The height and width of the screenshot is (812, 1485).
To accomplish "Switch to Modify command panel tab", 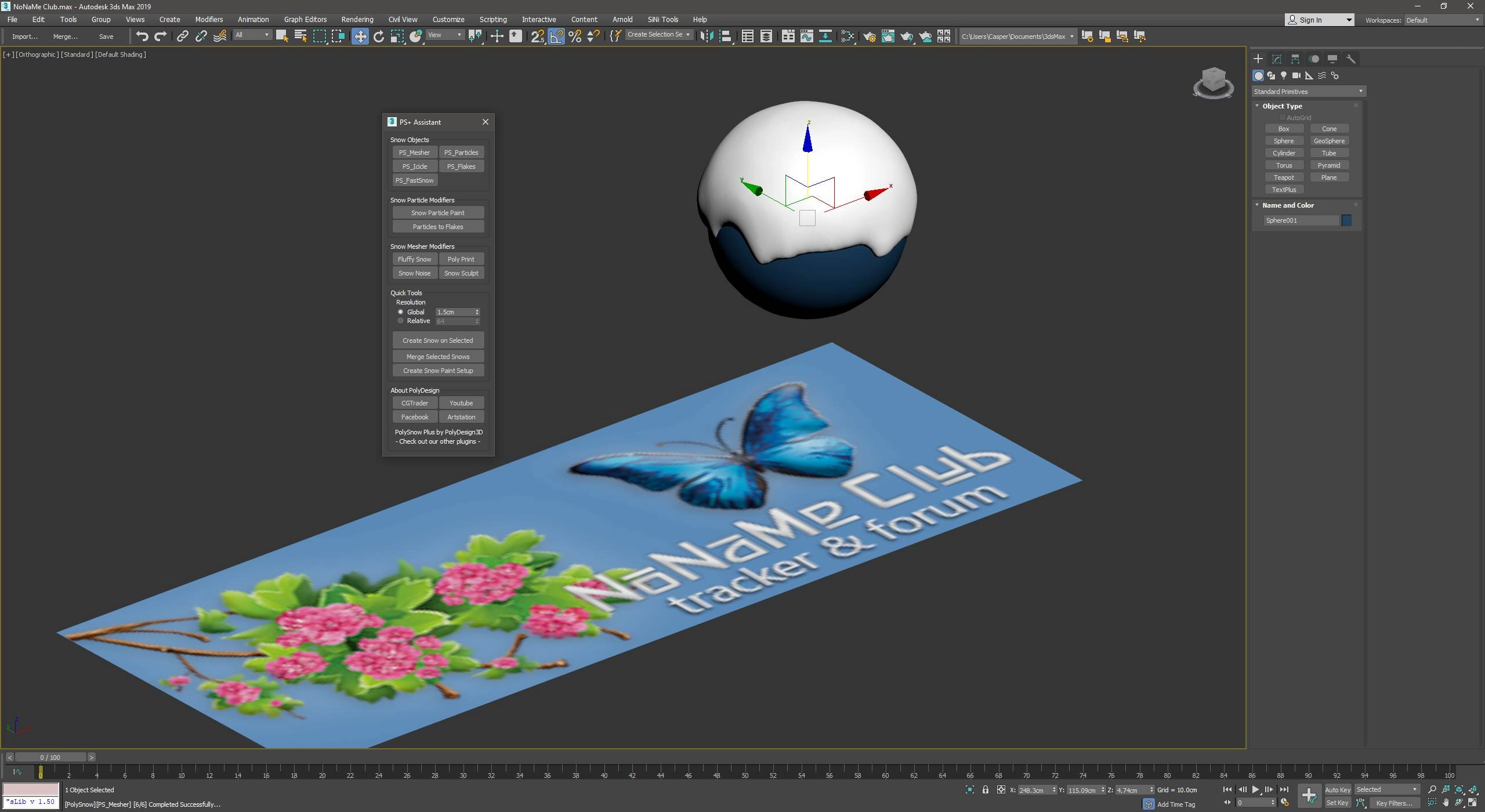I will (1276, 59).
